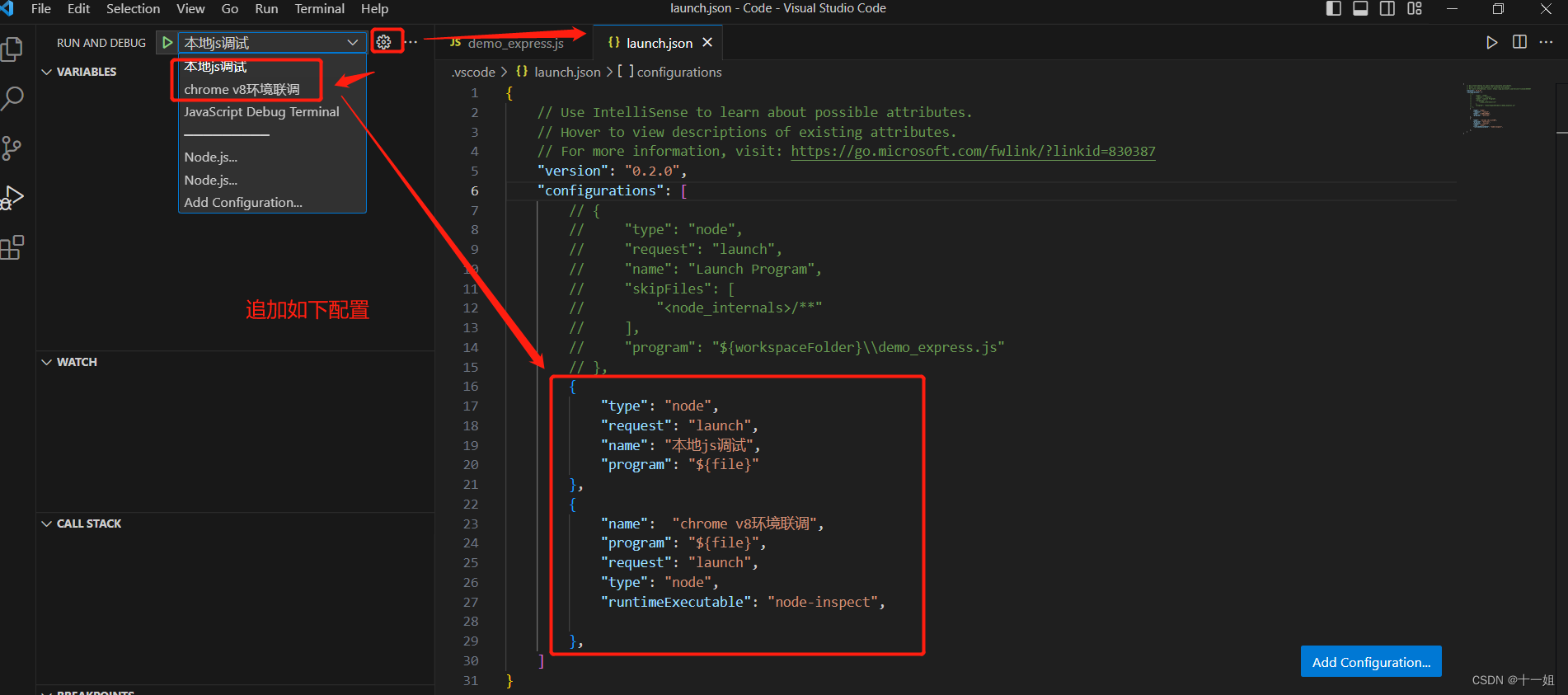This screenshot has width=1568, height=695.
Task: Open the View menu
Action: [x=190, y=8]
